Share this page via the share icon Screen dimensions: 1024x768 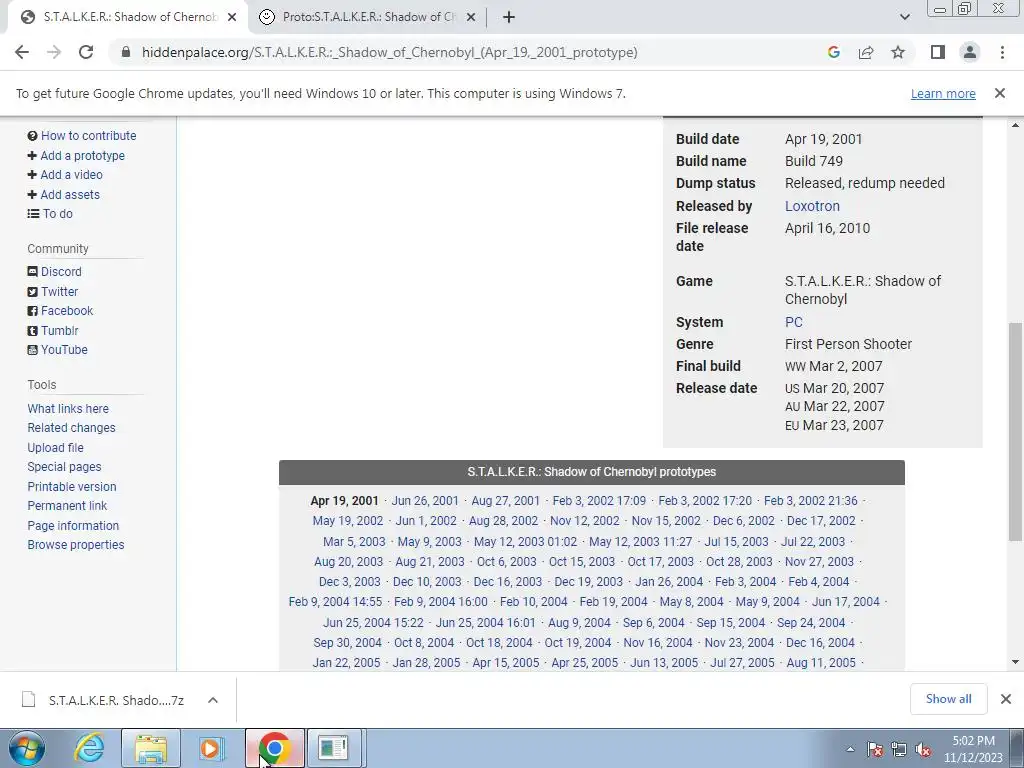(866, 52)
